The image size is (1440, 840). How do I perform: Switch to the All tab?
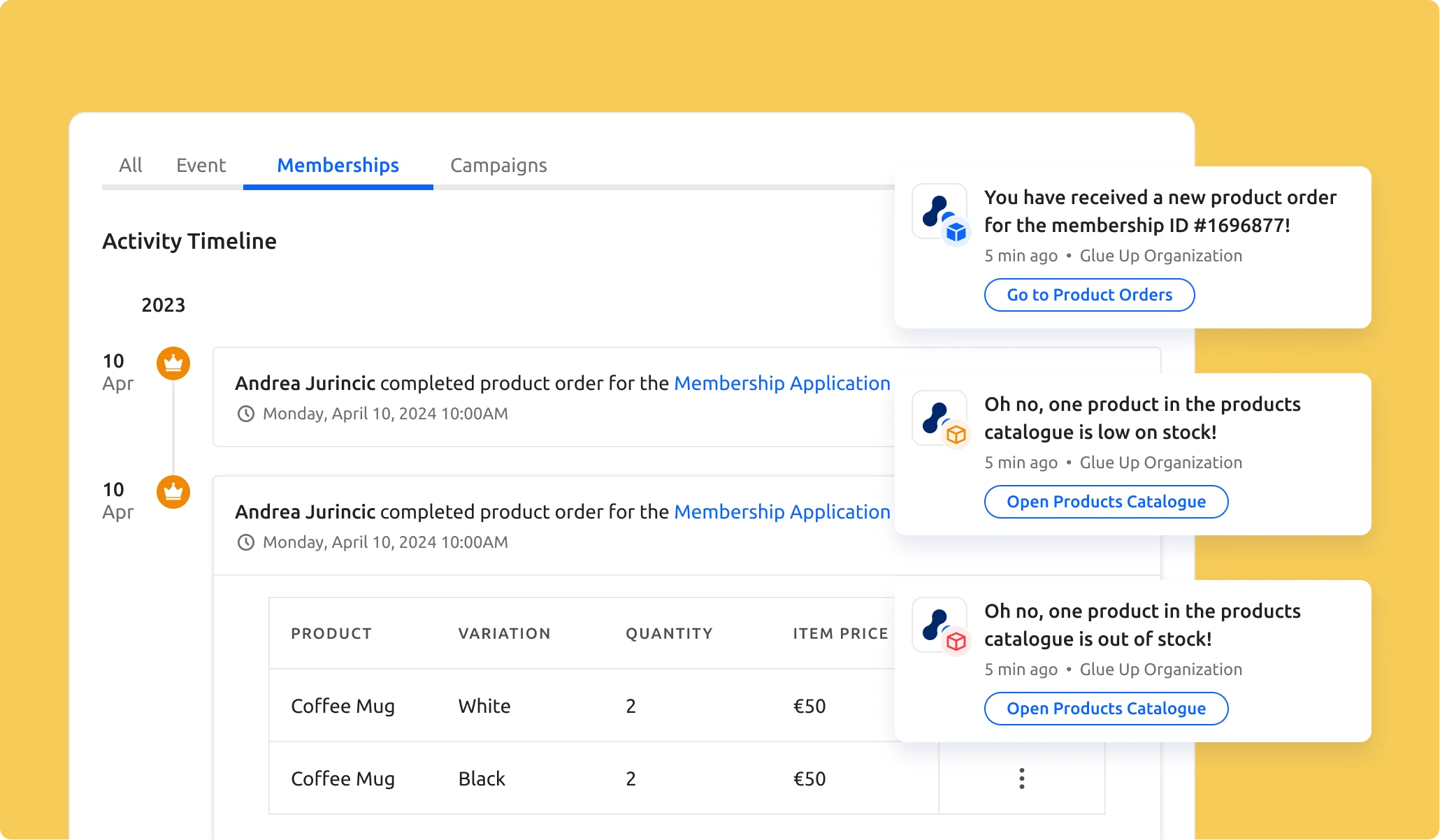coord(130,165)
